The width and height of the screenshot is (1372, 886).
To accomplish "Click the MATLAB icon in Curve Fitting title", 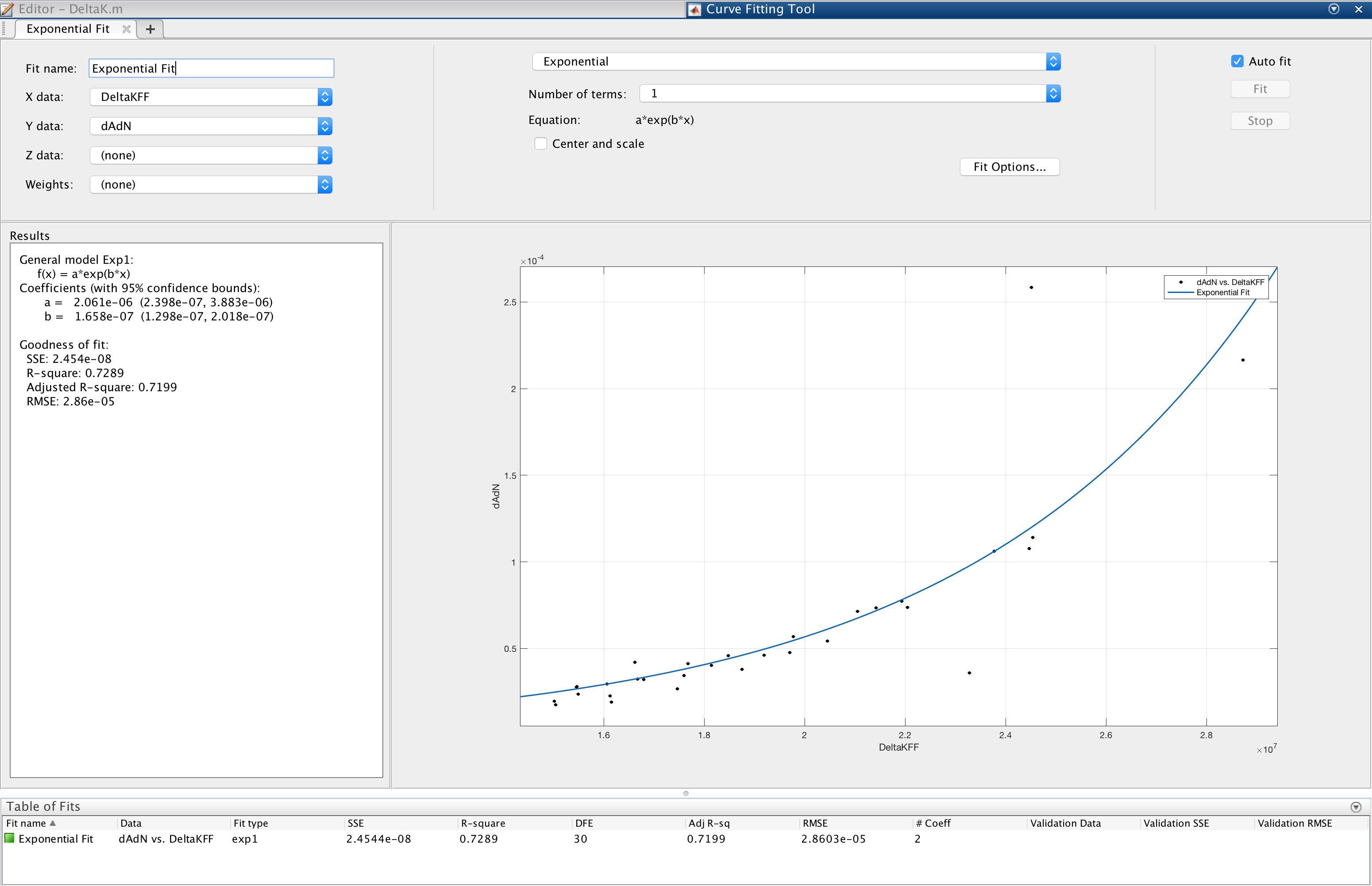I will point(695,10).
